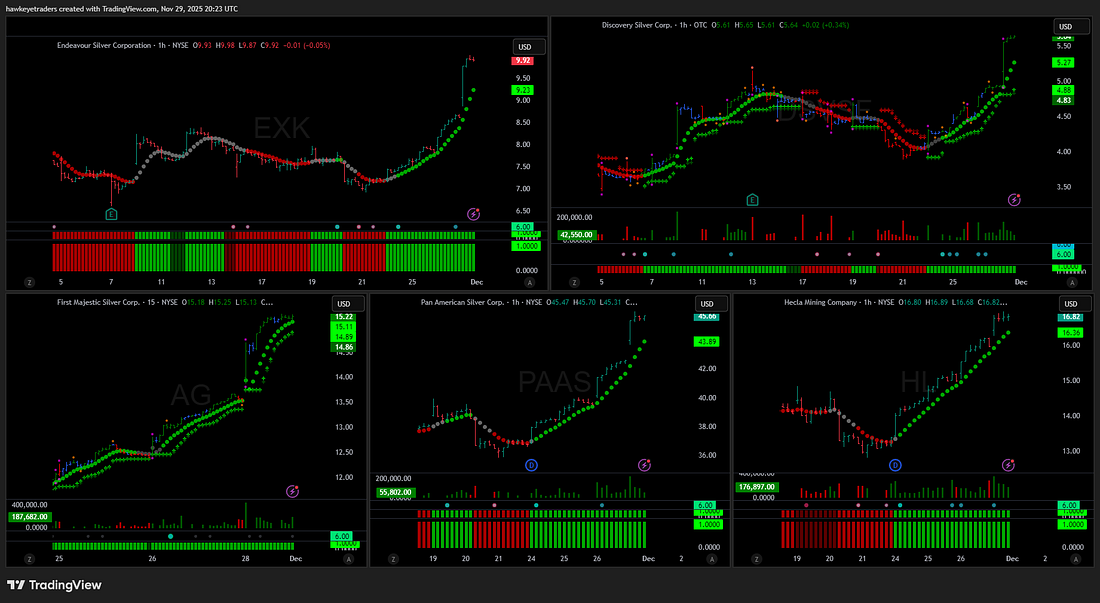Click the First Majestic Silver Corp. chart title
1100x603 pixels.
pyautogui.click(x=98, y=303)
